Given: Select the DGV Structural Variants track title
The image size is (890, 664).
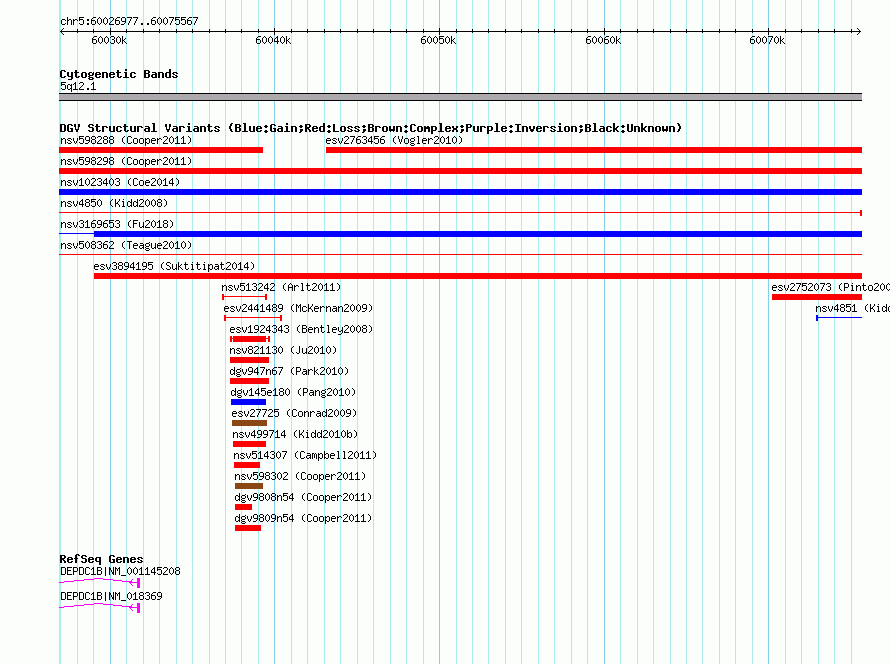Looking at the screenshot, I should coord(371,128).
